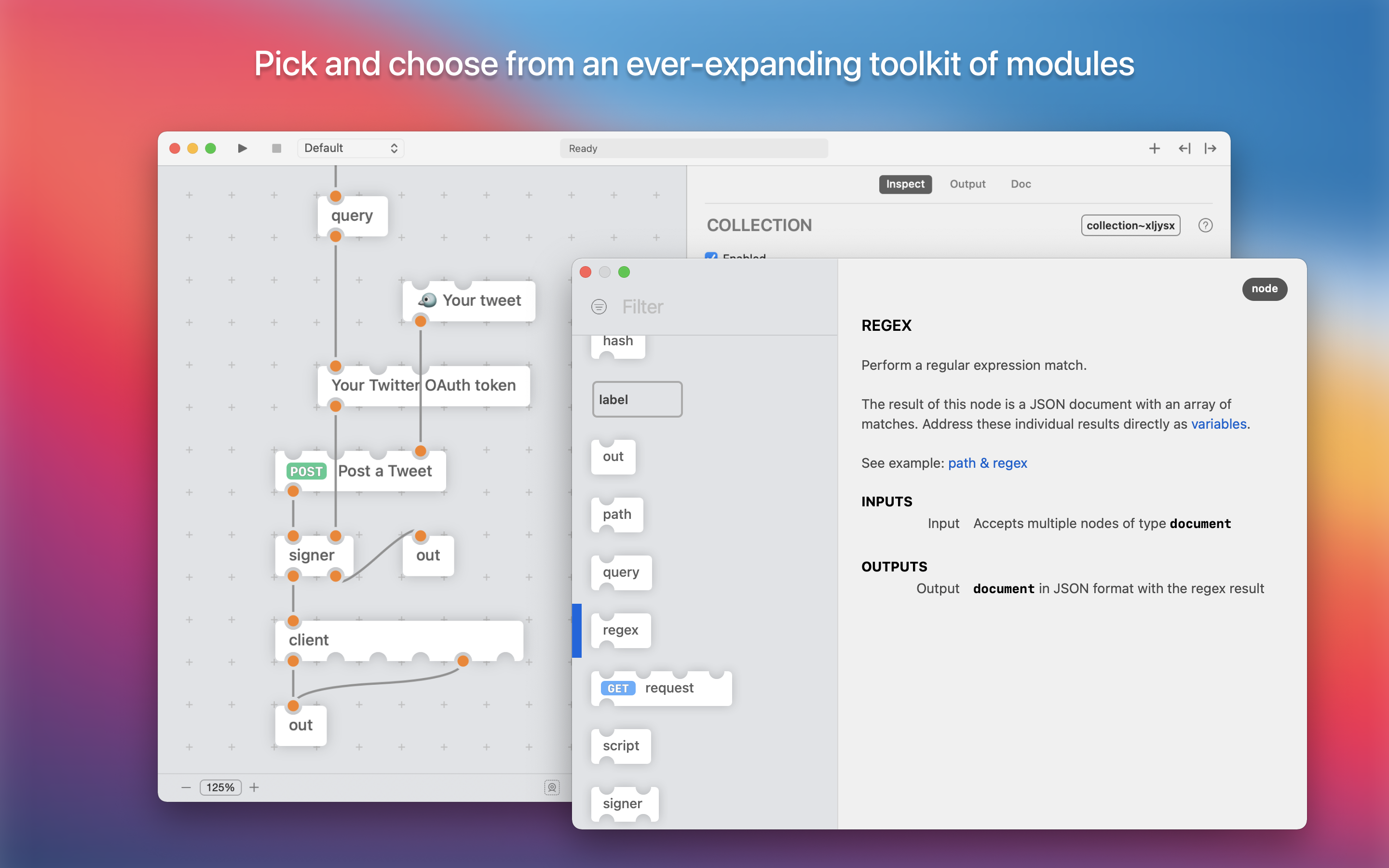Click the plus add icon in toolbar
This screenshot has height=868, width=1389.
tap(1154, 149)
